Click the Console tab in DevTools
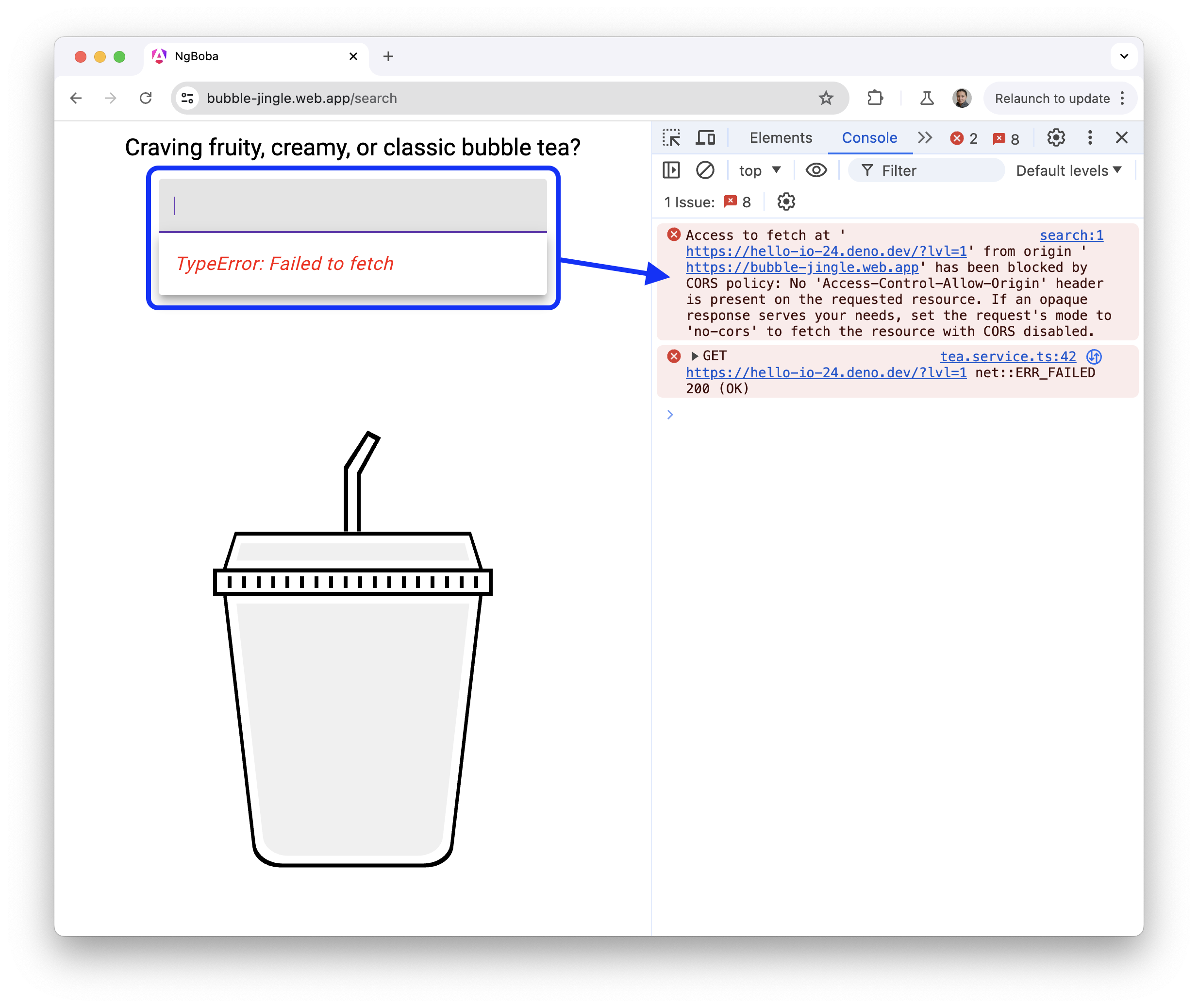Image resolution: width=1198 pixels, height=1008 pixels. tap(868, 138)
